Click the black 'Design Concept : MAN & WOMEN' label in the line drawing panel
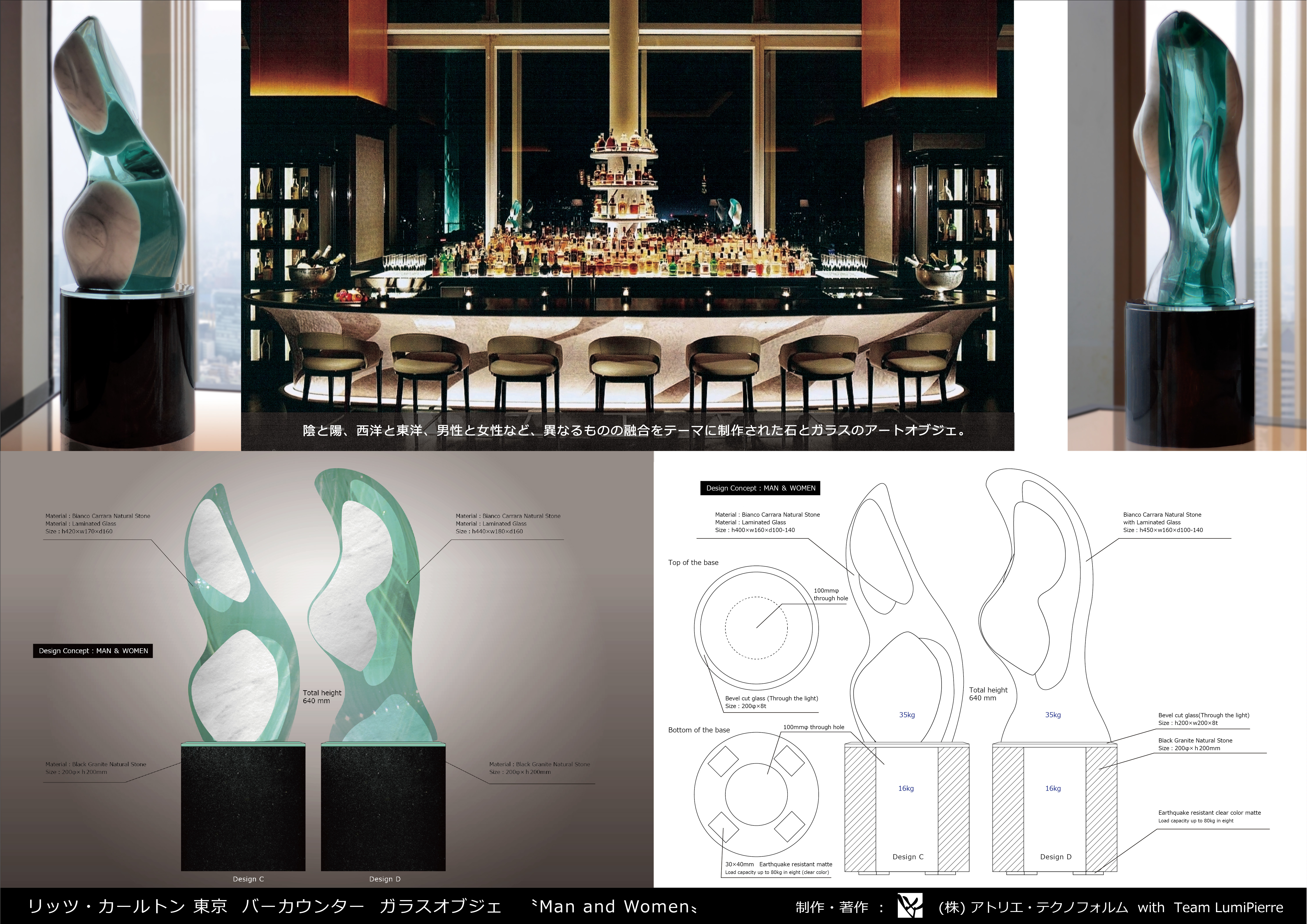Image resolution: width=1307 pixels, height=924 pixels. (x=760, y=488)
